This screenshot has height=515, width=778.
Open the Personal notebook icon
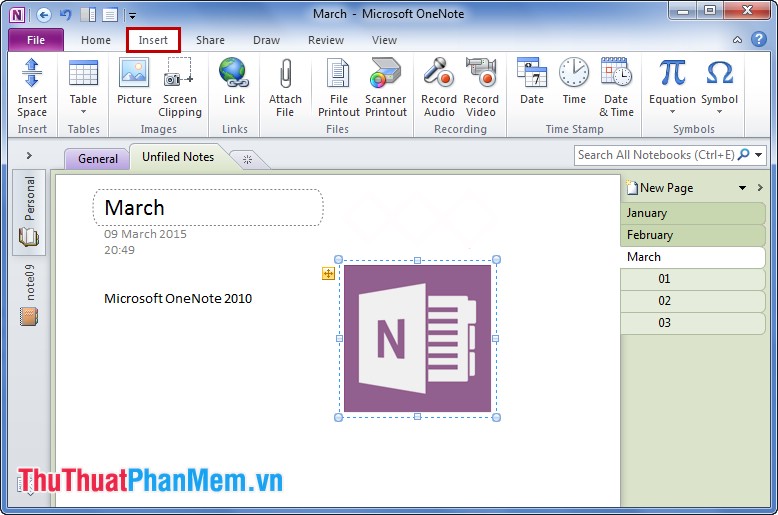29,237
